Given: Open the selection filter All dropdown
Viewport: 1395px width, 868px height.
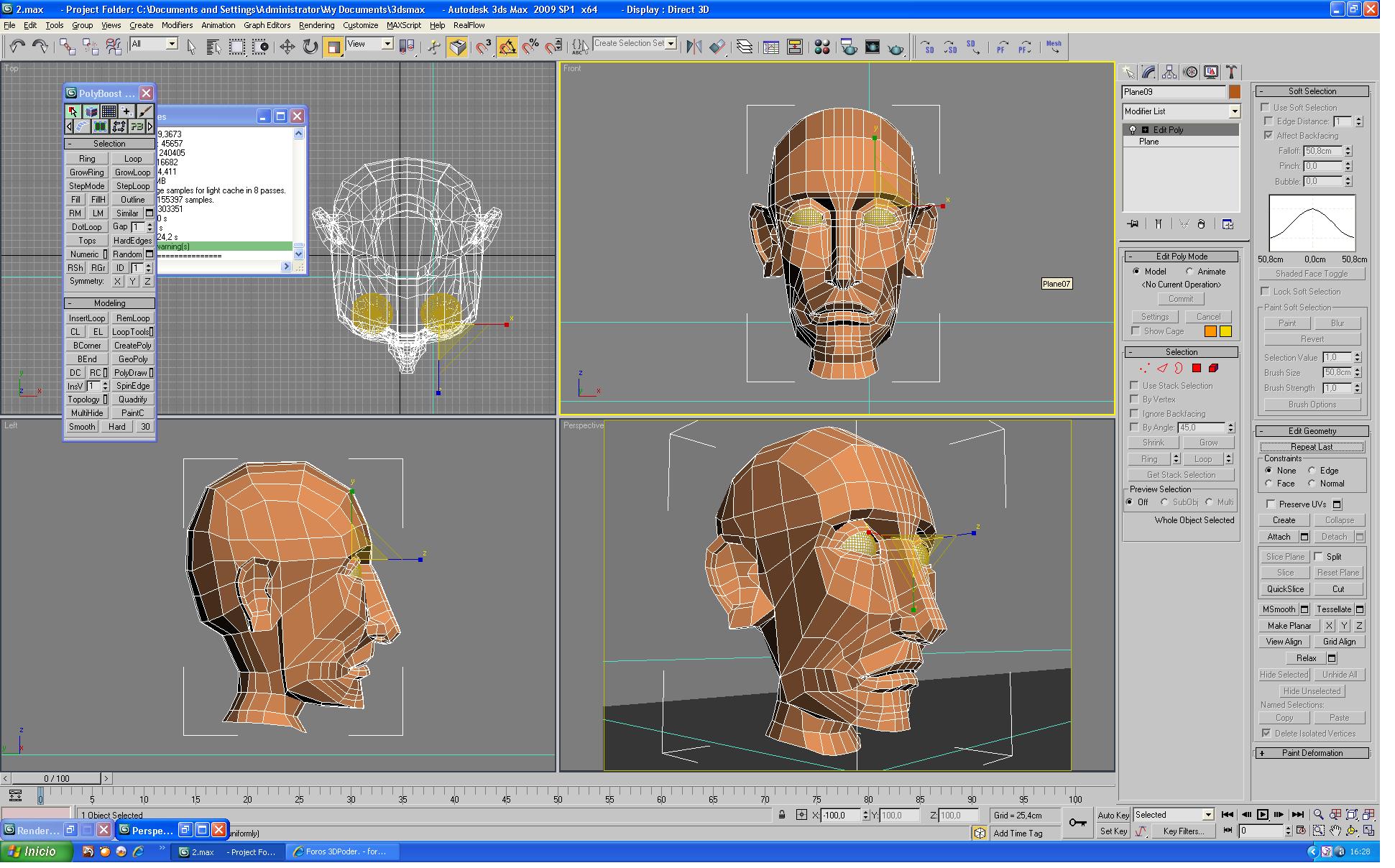Looking at the screenshot, I should coord(172,44).
